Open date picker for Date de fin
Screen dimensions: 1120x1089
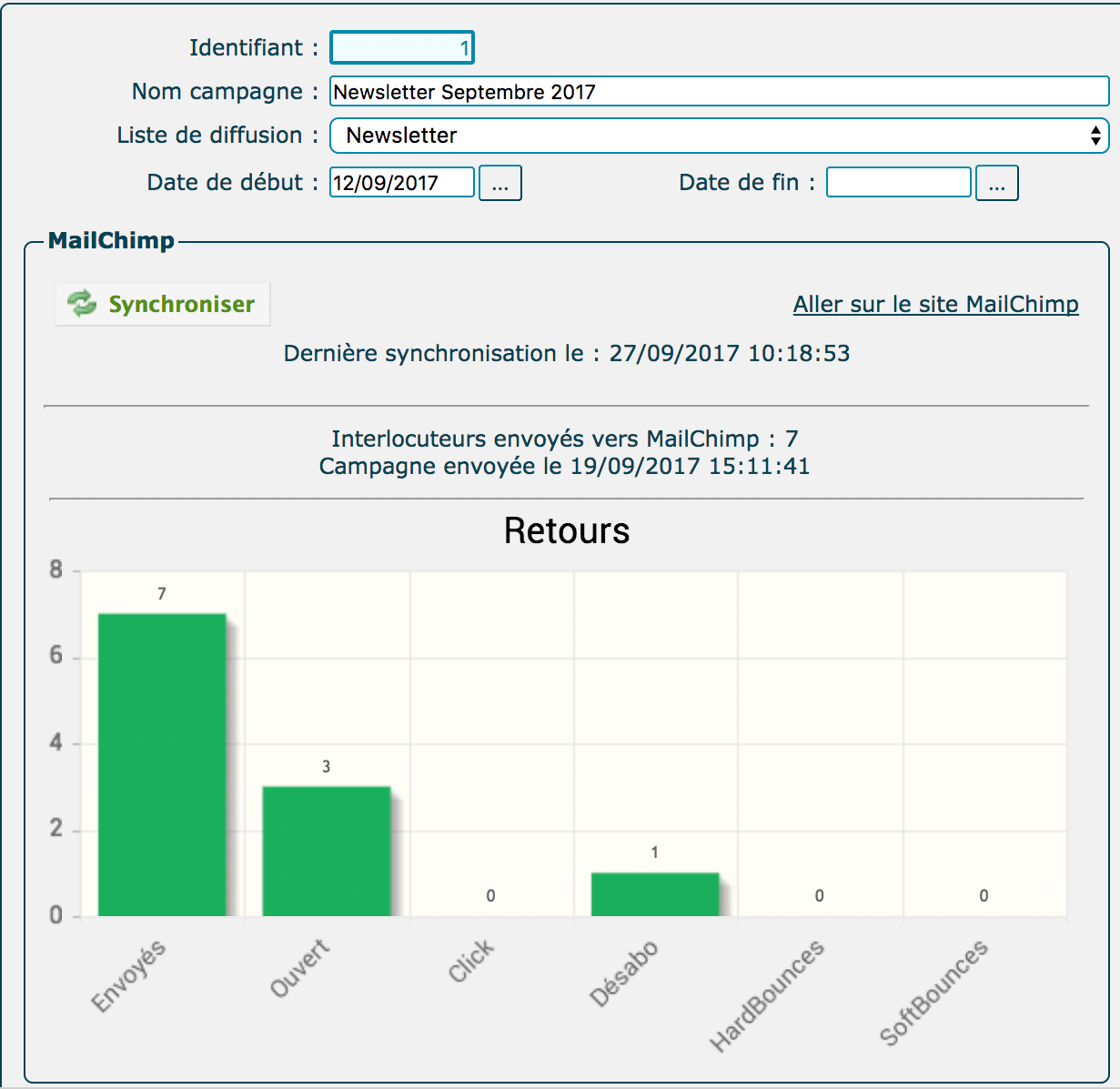point(997,183)
